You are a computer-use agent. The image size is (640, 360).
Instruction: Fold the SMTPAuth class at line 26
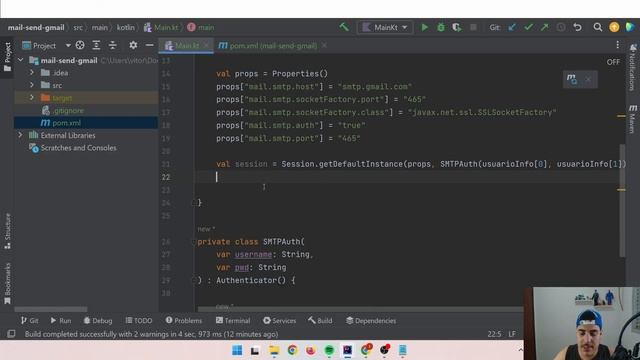(x=194, y=242)
